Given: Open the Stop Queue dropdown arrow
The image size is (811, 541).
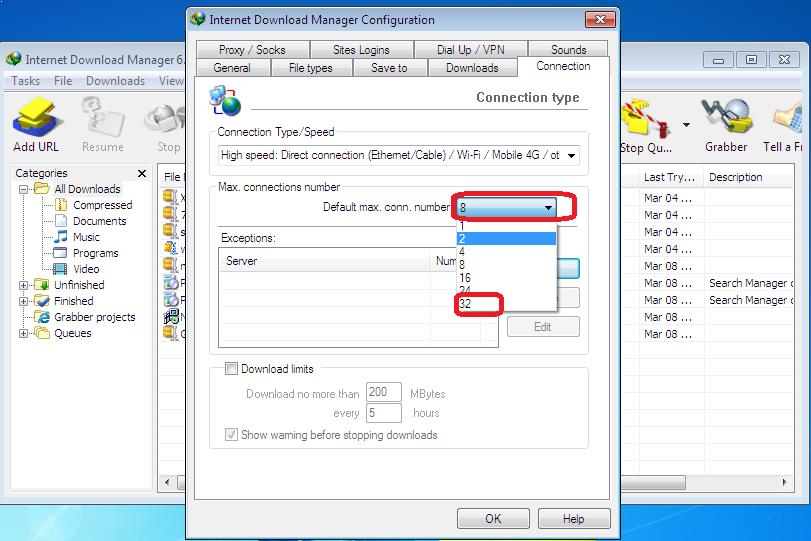Looking at the screenshot, I should coord(686,125).
